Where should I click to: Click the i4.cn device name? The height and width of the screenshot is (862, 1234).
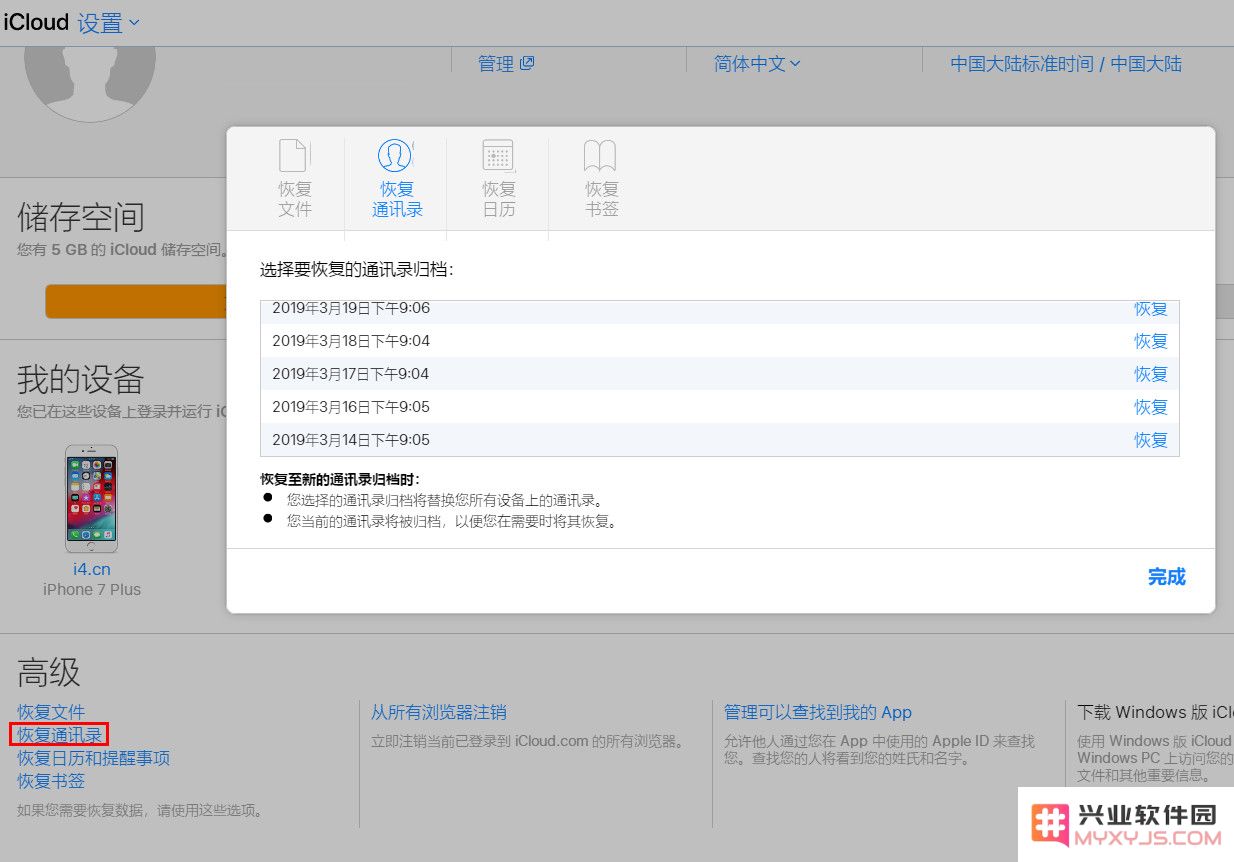pyautogui.click(x=91, y=569)
